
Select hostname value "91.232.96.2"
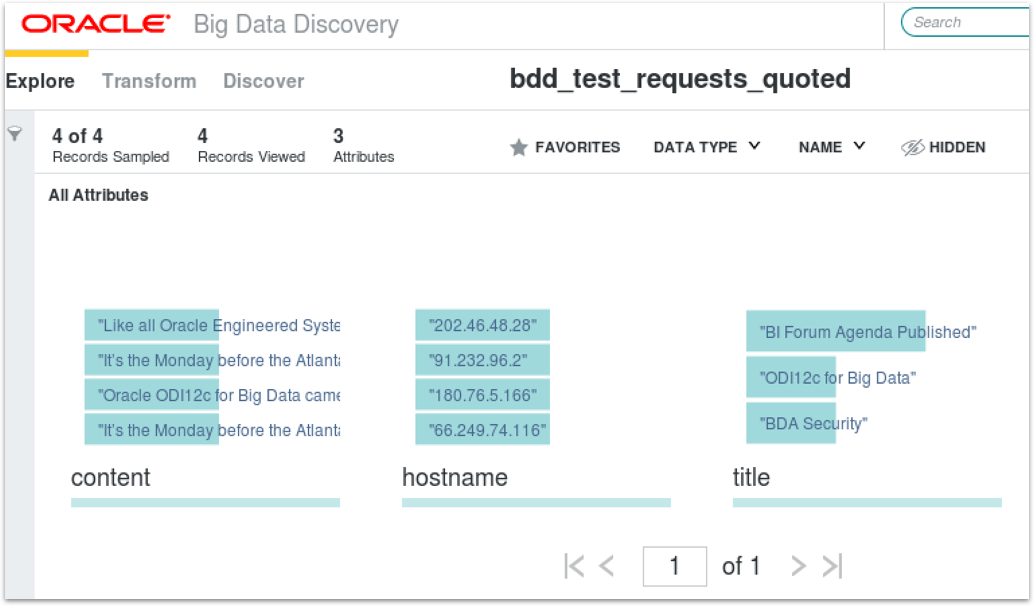(x=483, y=360)
